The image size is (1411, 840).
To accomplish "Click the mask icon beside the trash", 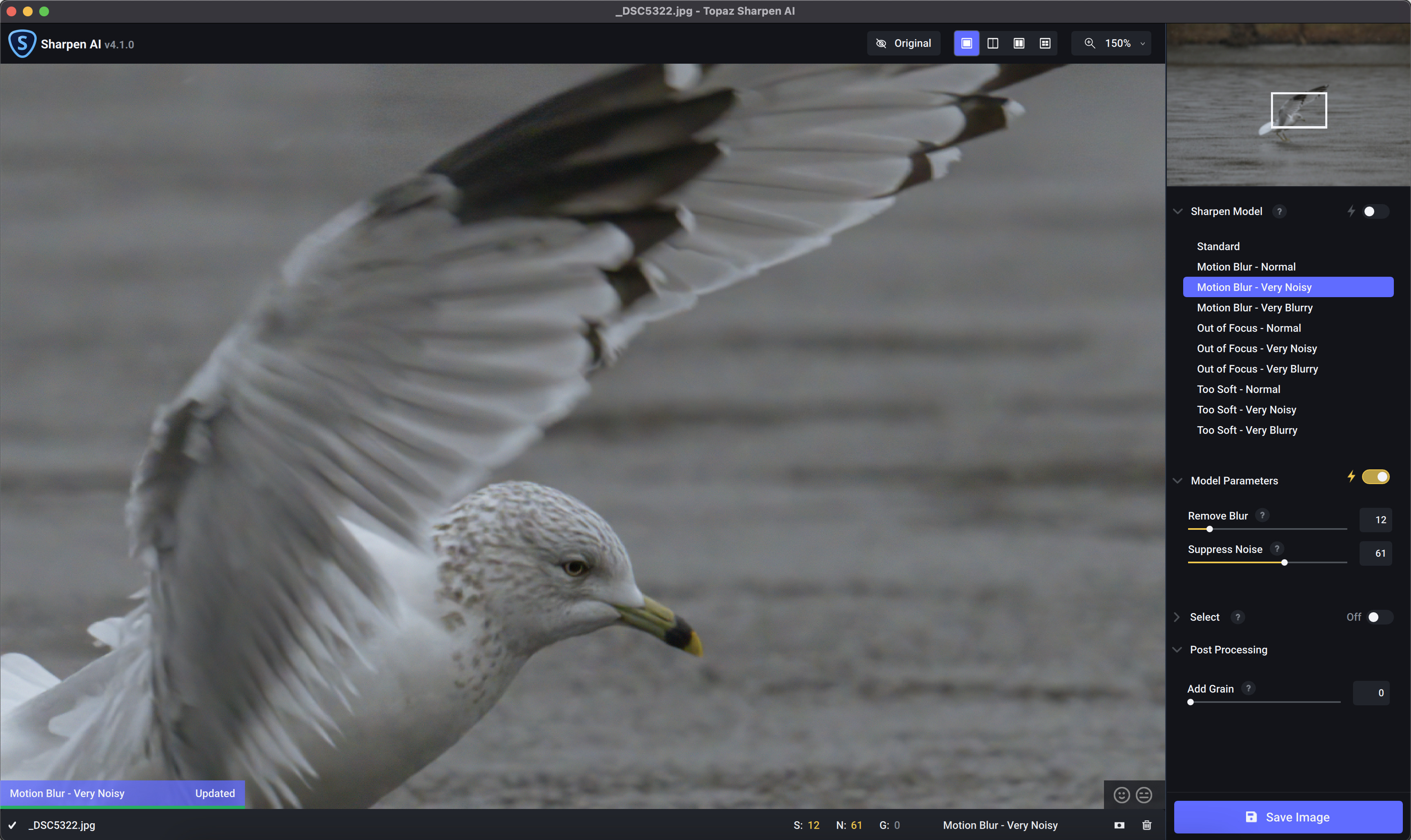I will pyautogui.click(x=1119, y=825).
